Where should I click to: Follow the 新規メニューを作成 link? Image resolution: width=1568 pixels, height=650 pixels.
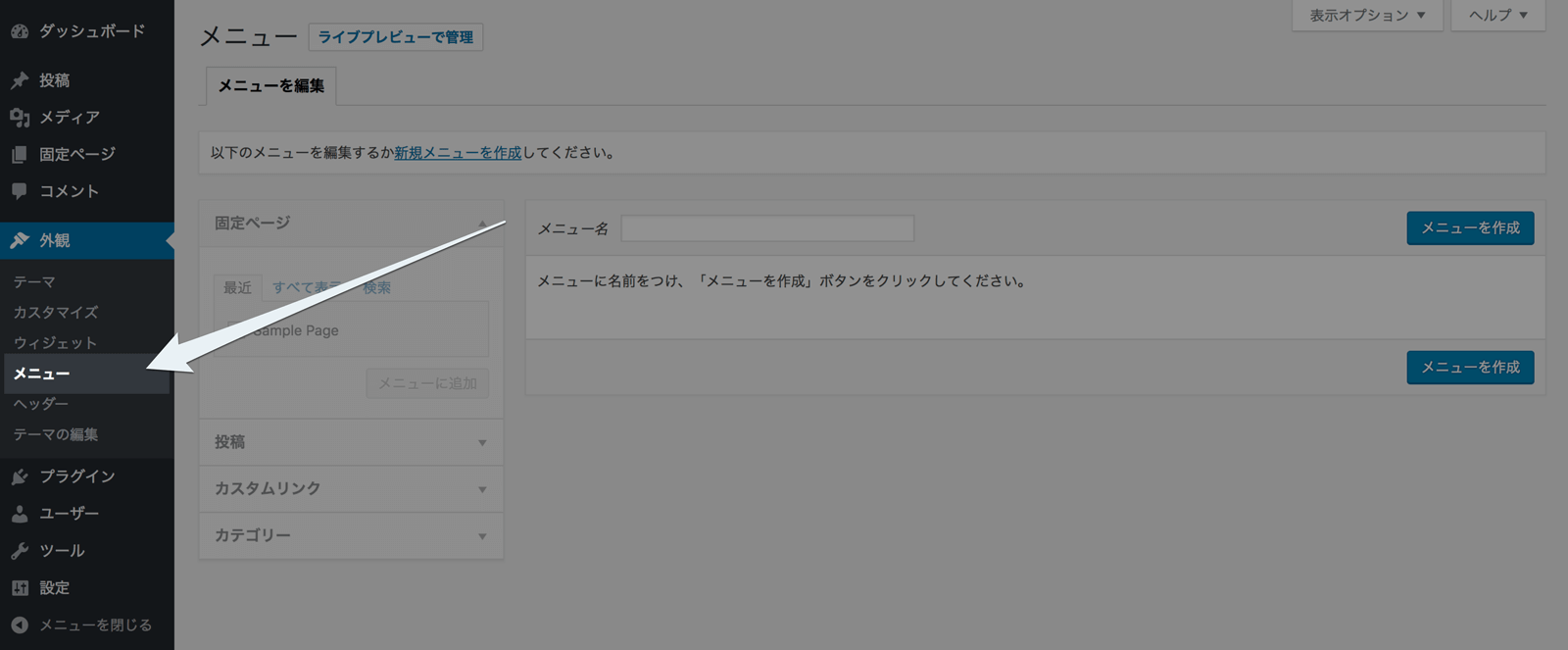click(x=458, y=153)
